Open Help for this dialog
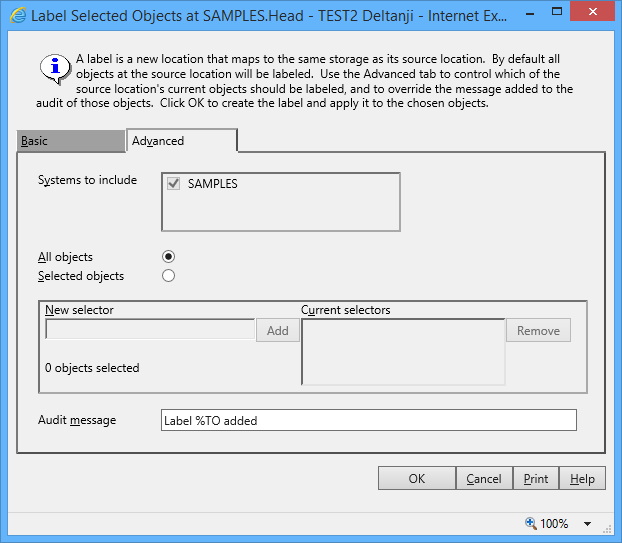 582,479
